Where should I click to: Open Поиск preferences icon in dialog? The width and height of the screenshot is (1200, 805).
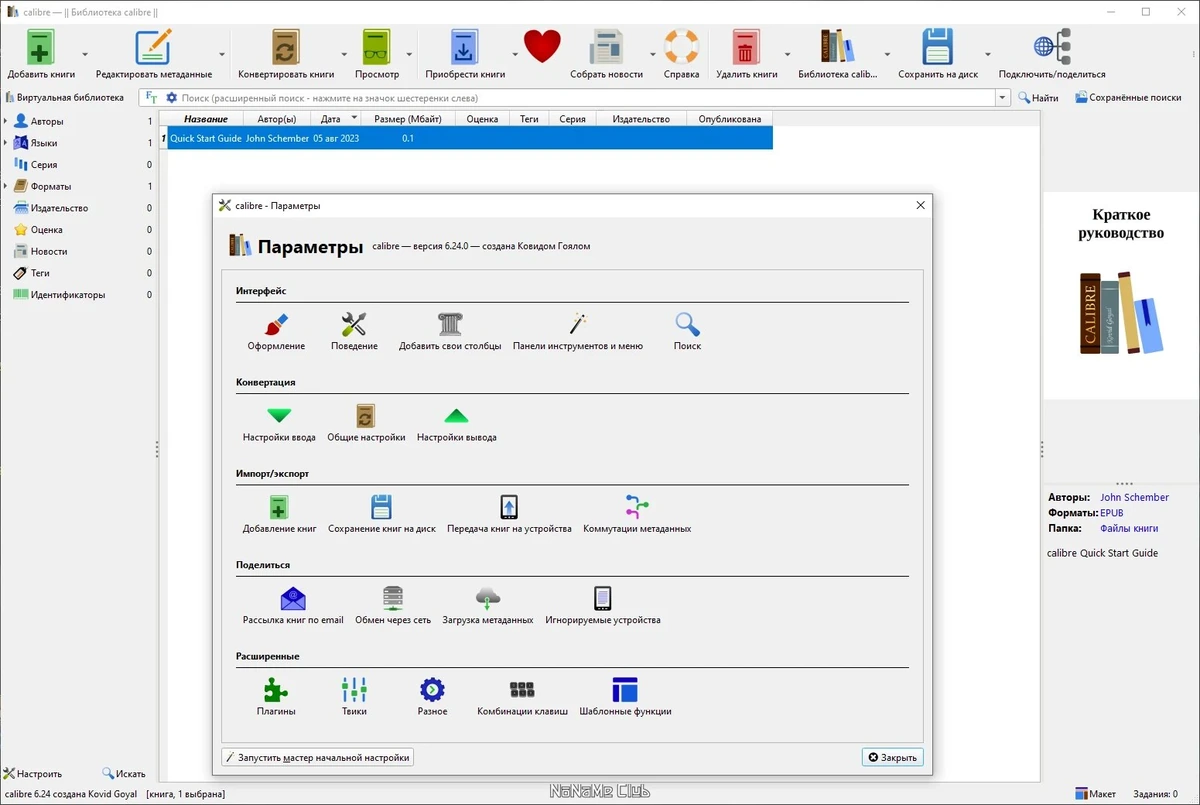pyautogui.click(x=687, y=331)
